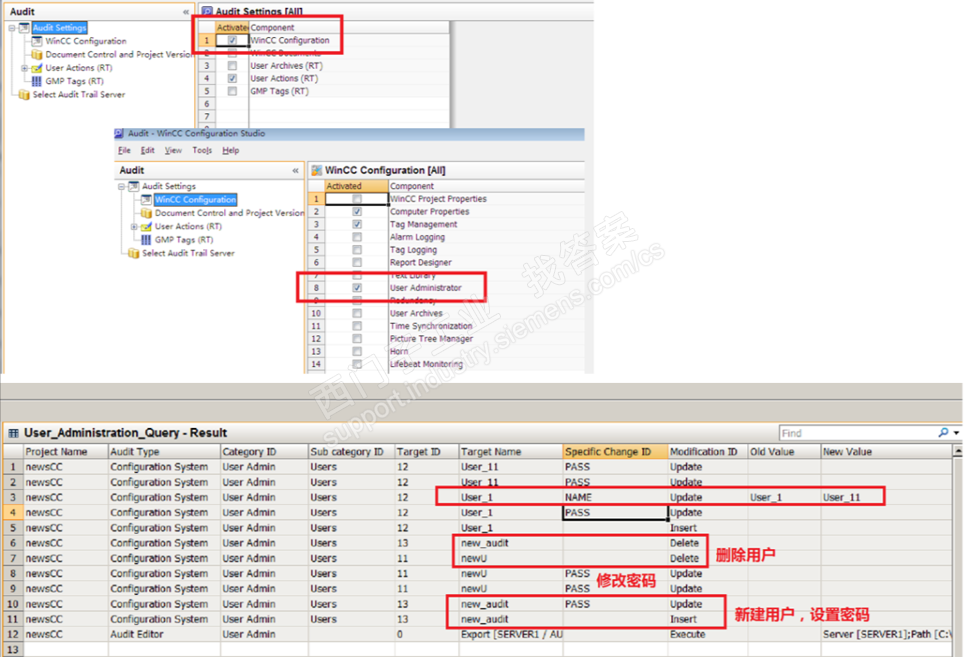967x657 pixels.
Task: Sort by Specific Change ID column header
Action: (x=615, y=452)
